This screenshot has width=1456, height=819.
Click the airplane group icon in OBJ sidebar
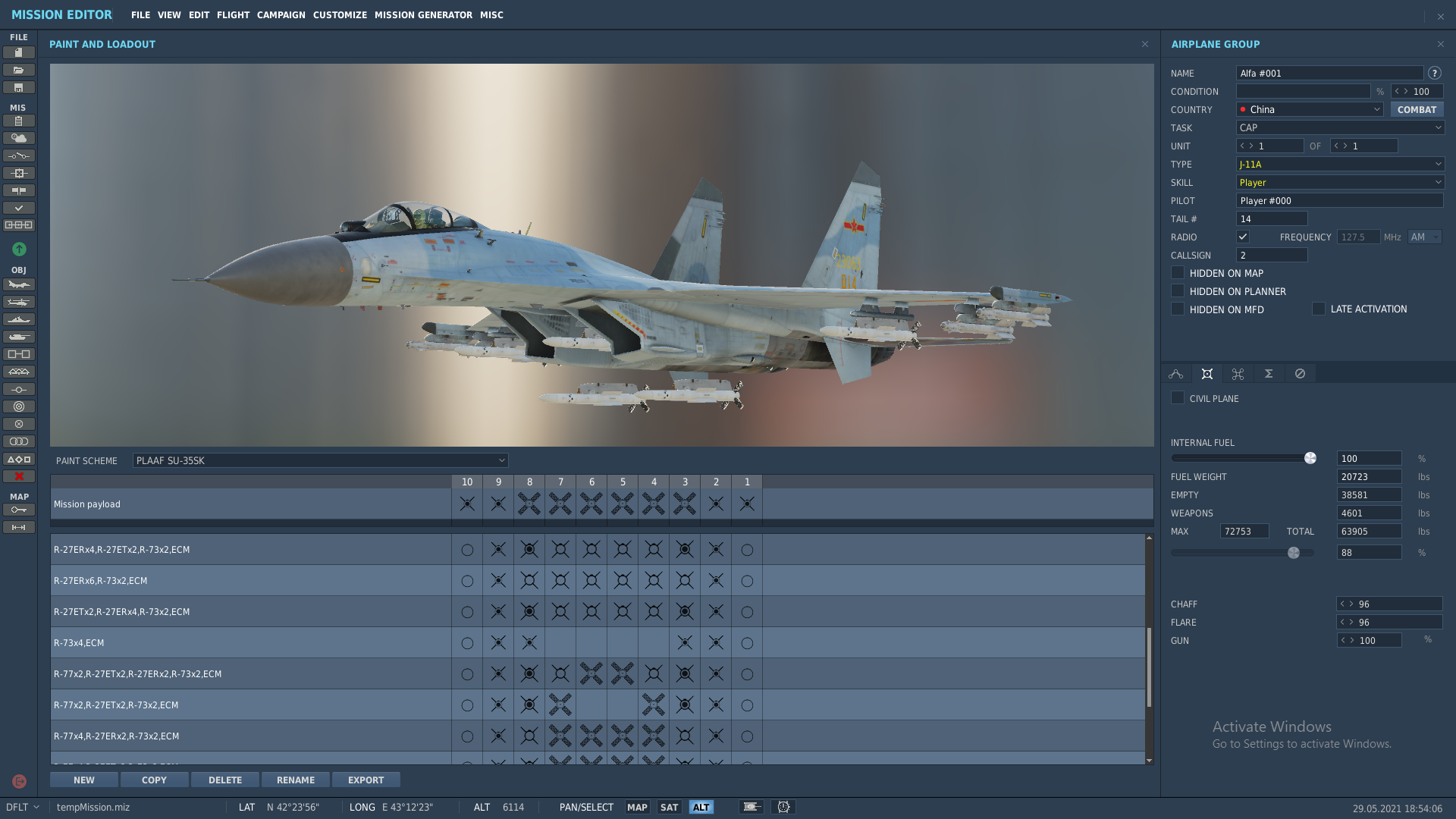19,284
